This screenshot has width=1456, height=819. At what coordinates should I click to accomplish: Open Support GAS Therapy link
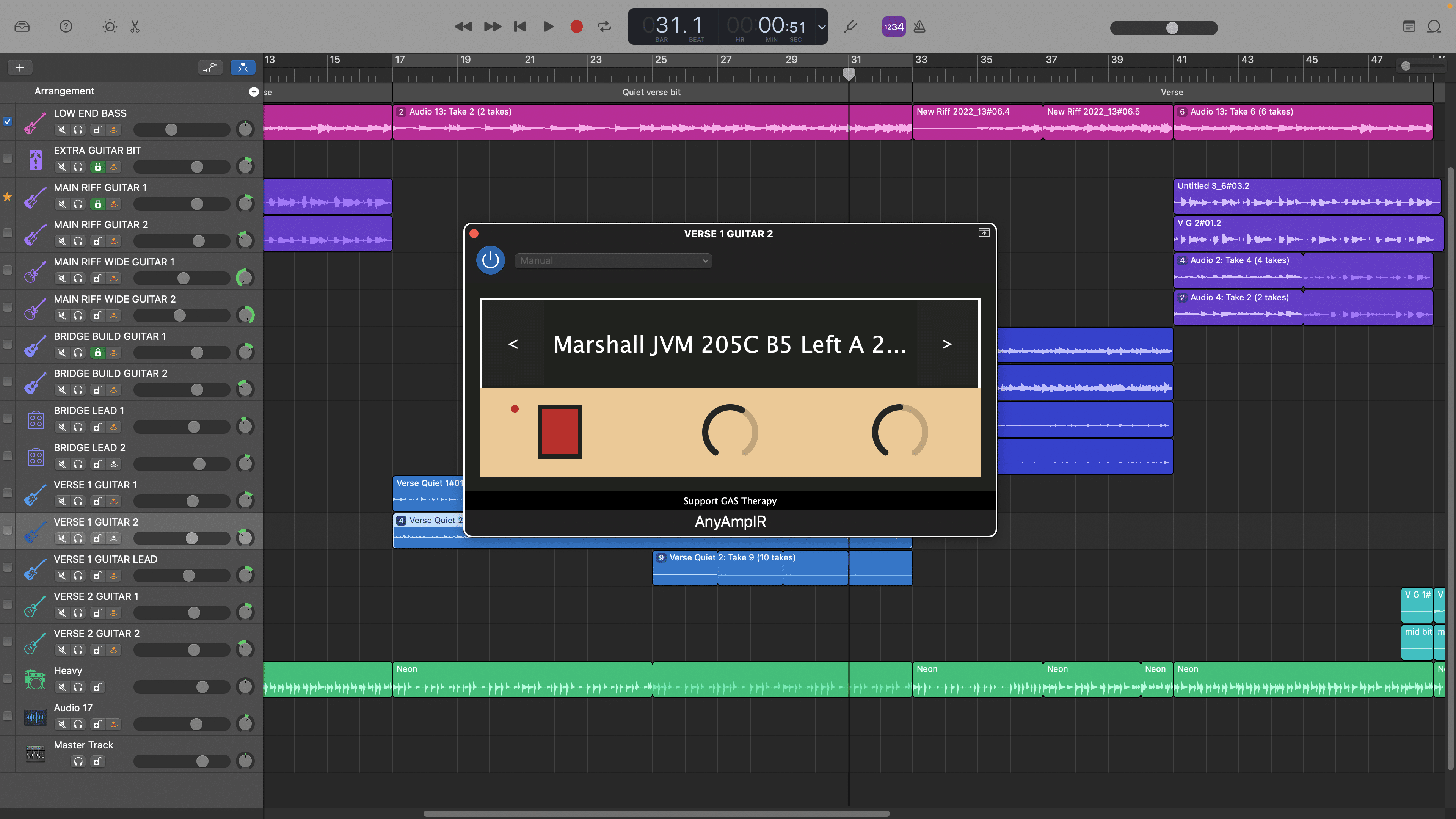(730, 501)
